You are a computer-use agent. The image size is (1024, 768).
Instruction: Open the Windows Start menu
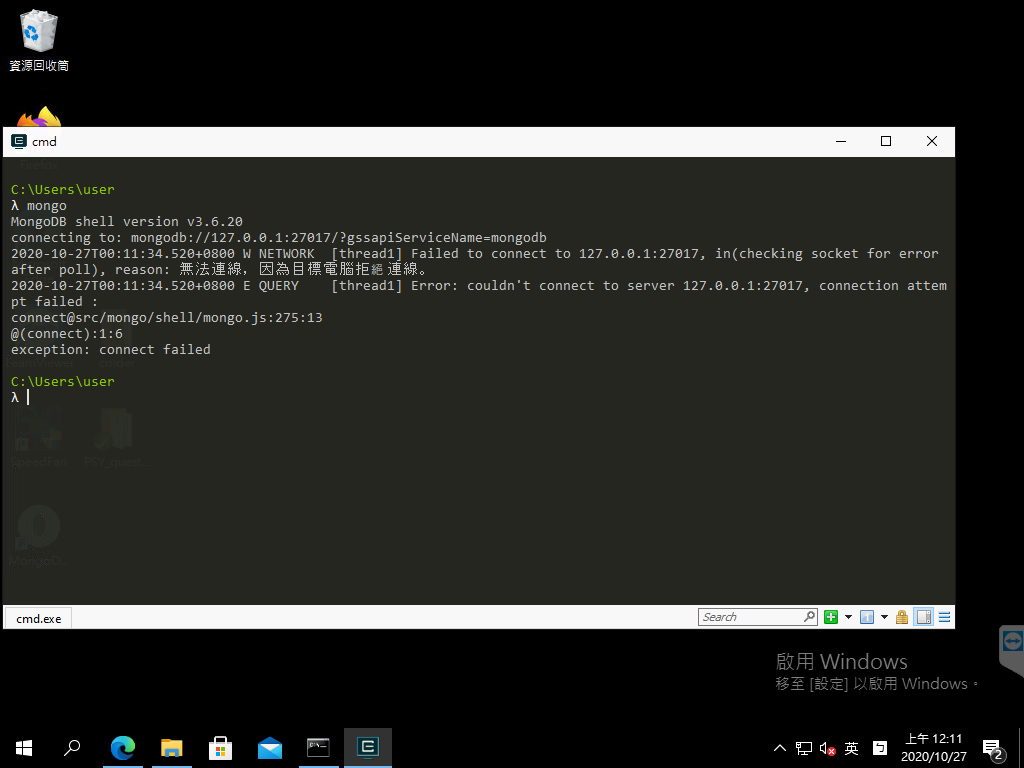click(x=24, y=748)
